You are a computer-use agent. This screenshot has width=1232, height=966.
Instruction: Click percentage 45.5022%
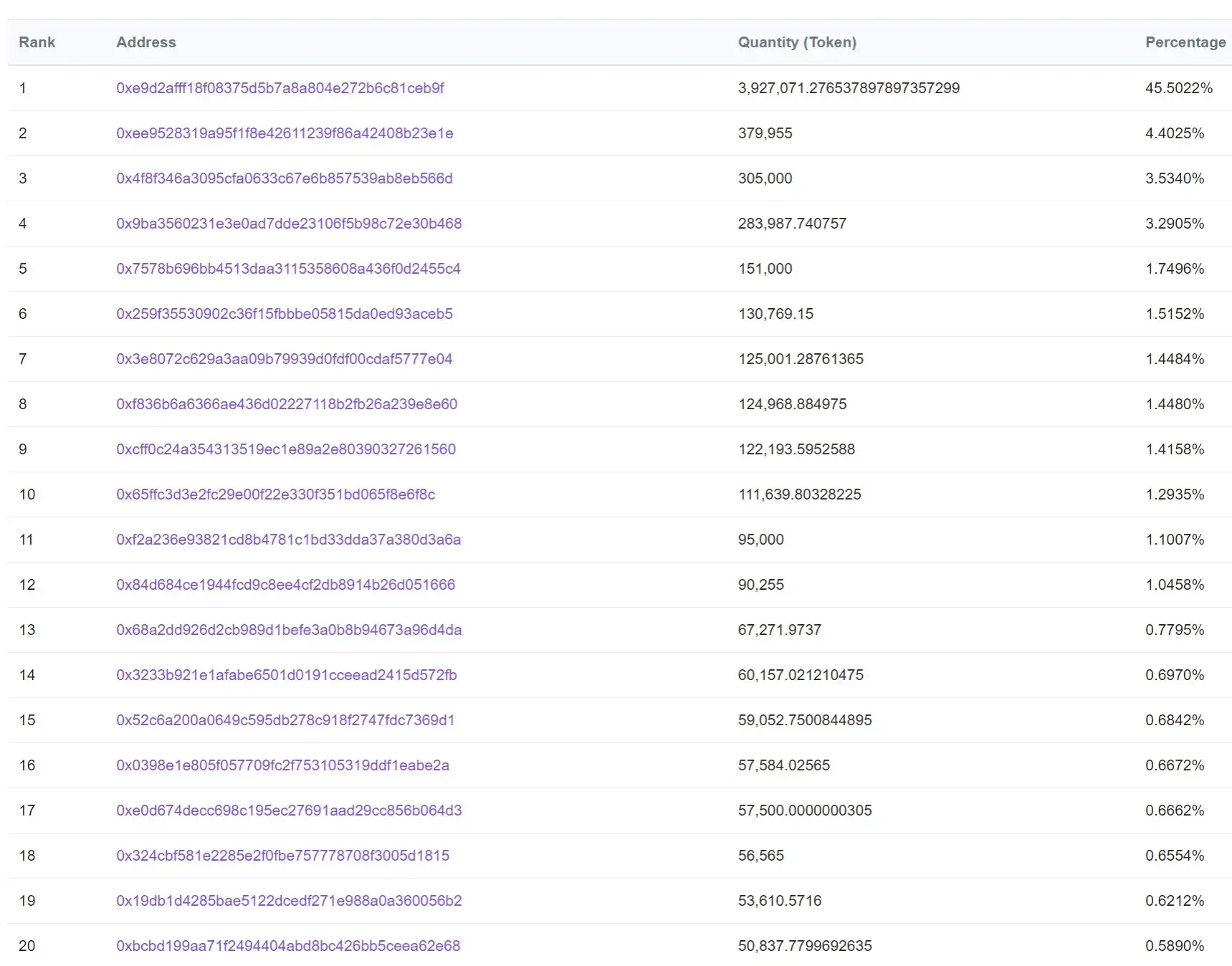click(1179, 88)
